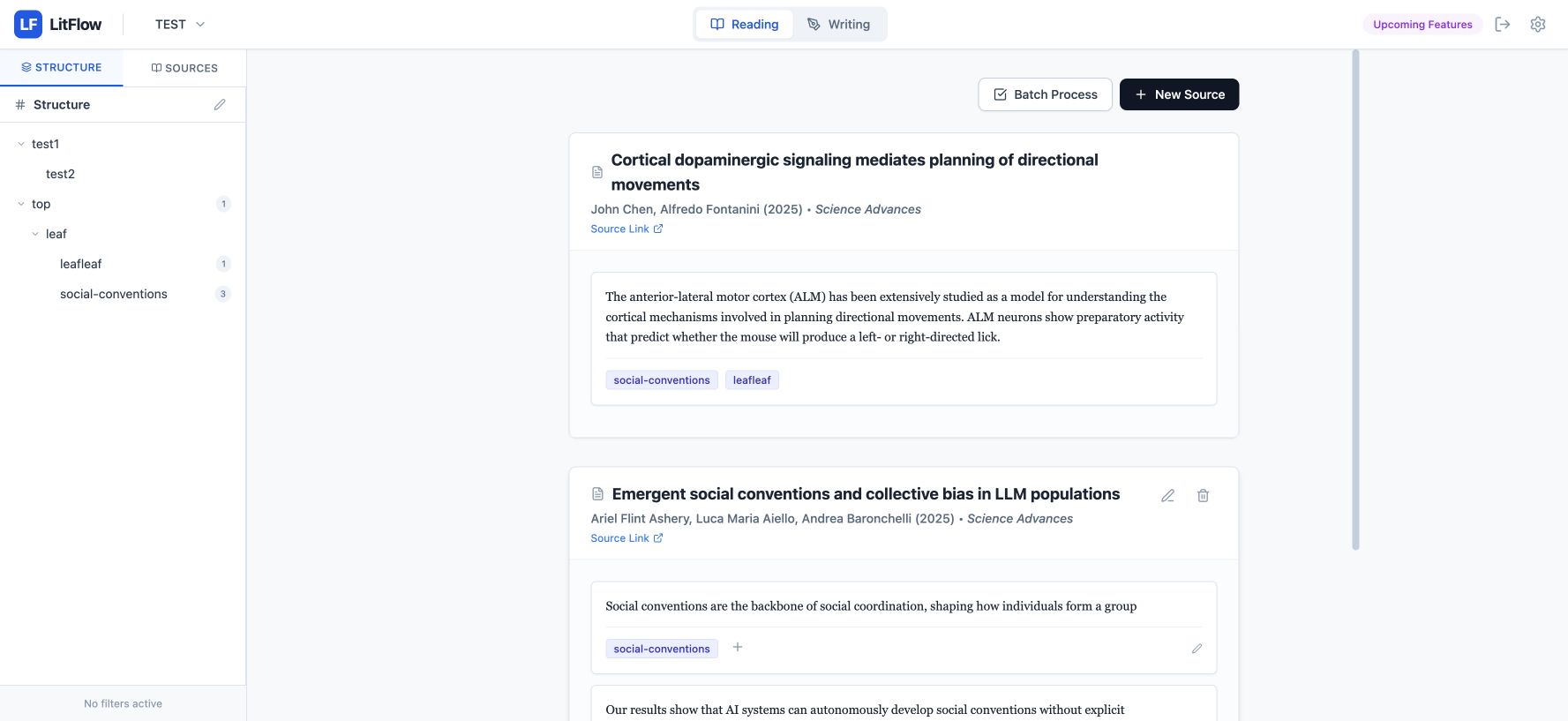Collapse the leaf tree node
The image size is (1568, 721).
click(35, 234)
